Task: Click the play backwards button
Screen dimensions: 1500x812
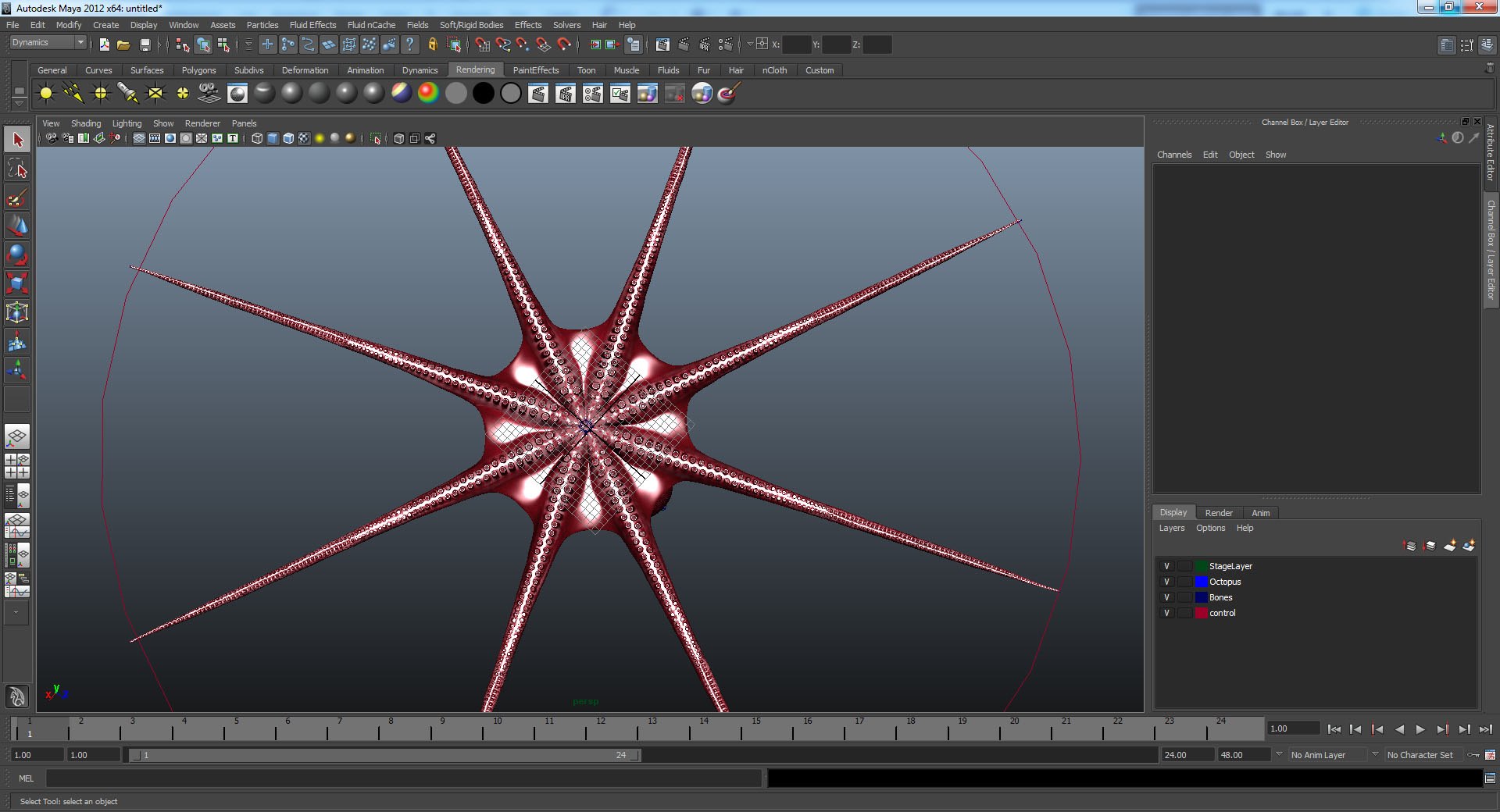Action: (1399, 729)
